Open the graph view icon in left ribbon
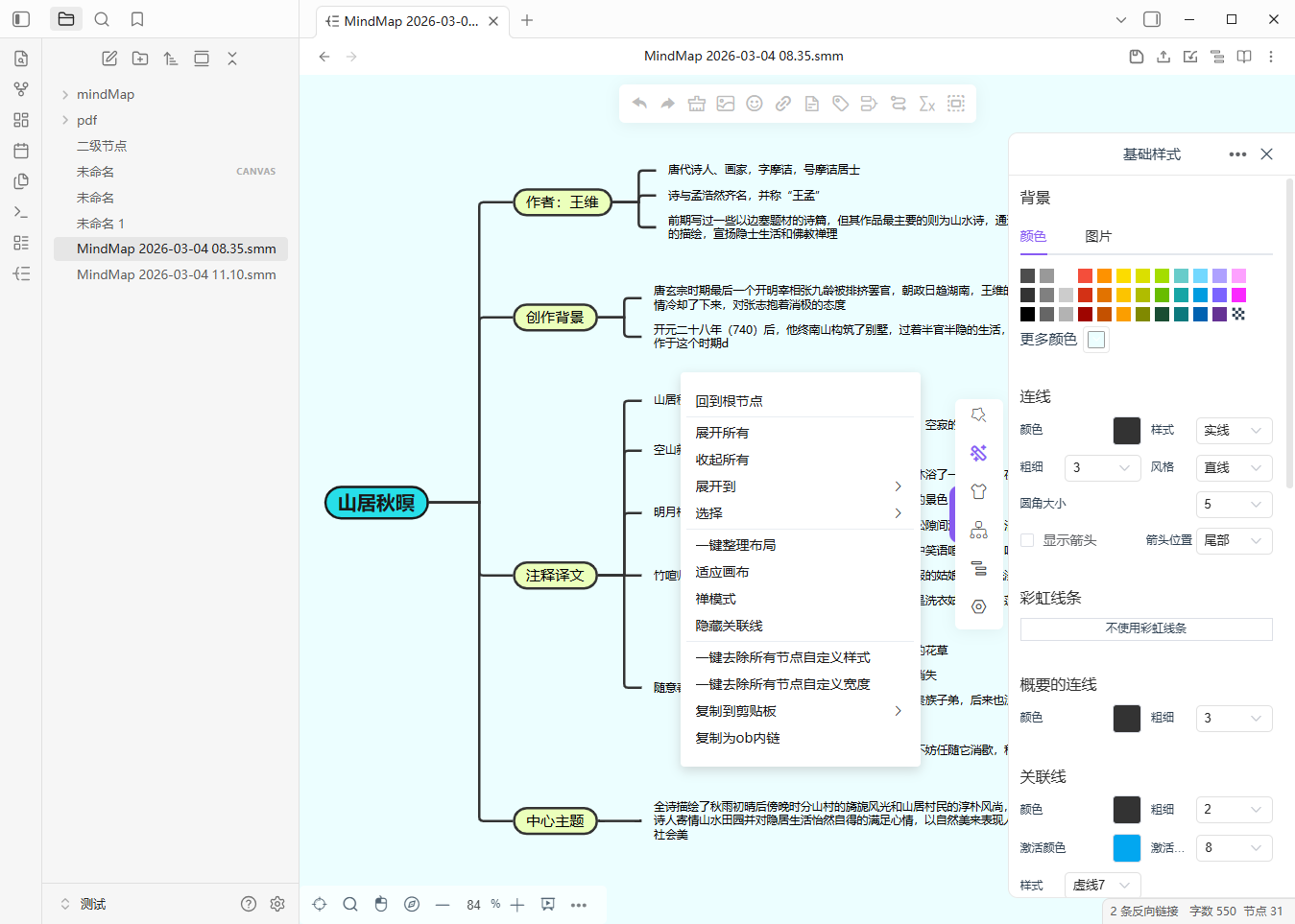This screenshot has height=924, width=1295. [x=21, y=89]
